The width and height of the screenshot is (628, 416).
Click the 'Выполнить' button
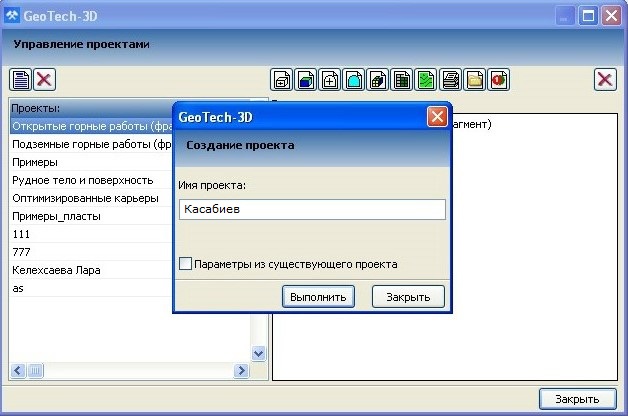click(318, 297)
